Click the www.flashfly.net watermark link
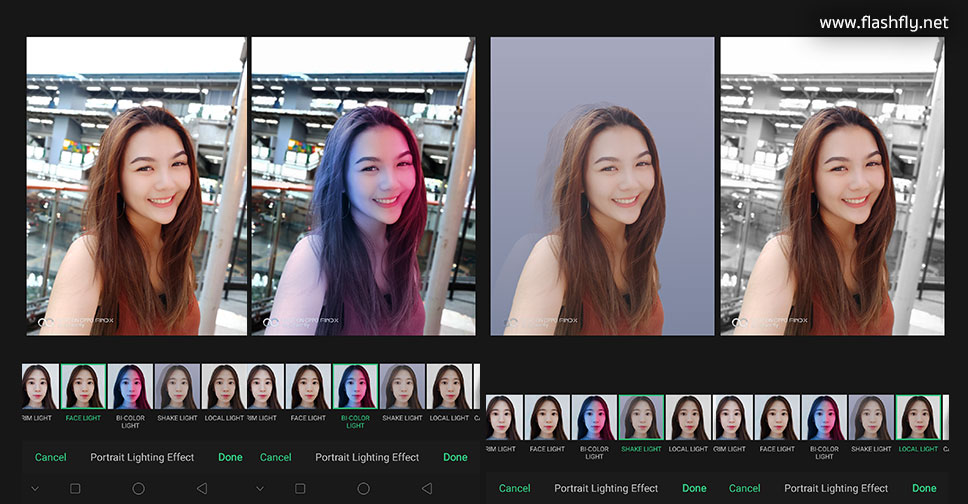968x504 pixels. 883,22
